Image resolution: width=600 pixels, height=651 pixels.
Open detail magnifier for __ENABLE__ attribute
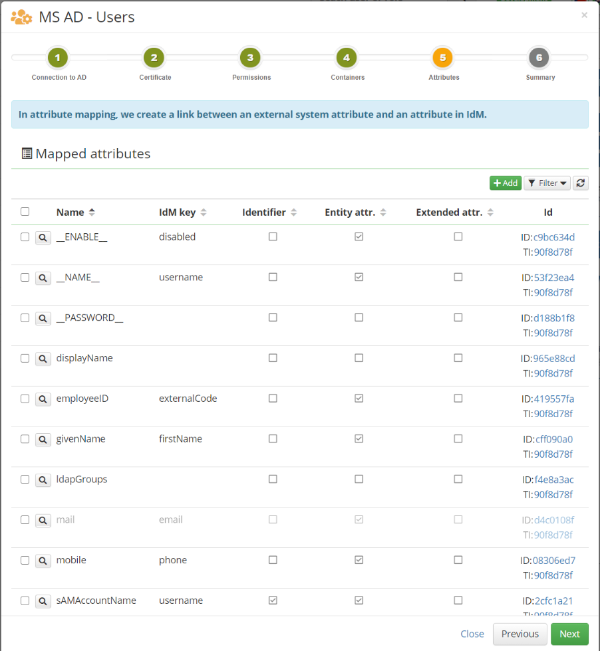tap(43, 238)
